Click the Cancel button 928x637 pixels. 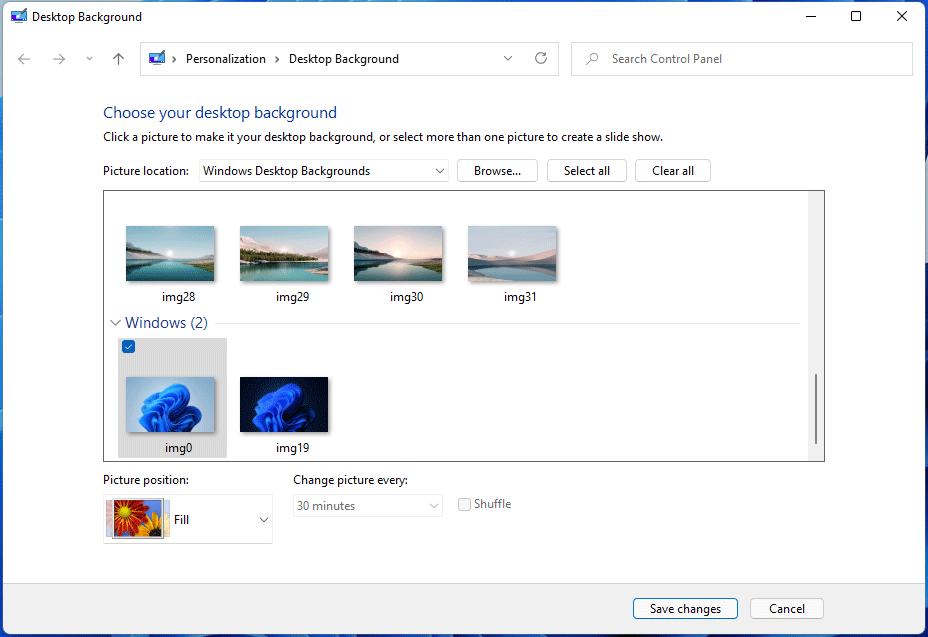[787, 609]
